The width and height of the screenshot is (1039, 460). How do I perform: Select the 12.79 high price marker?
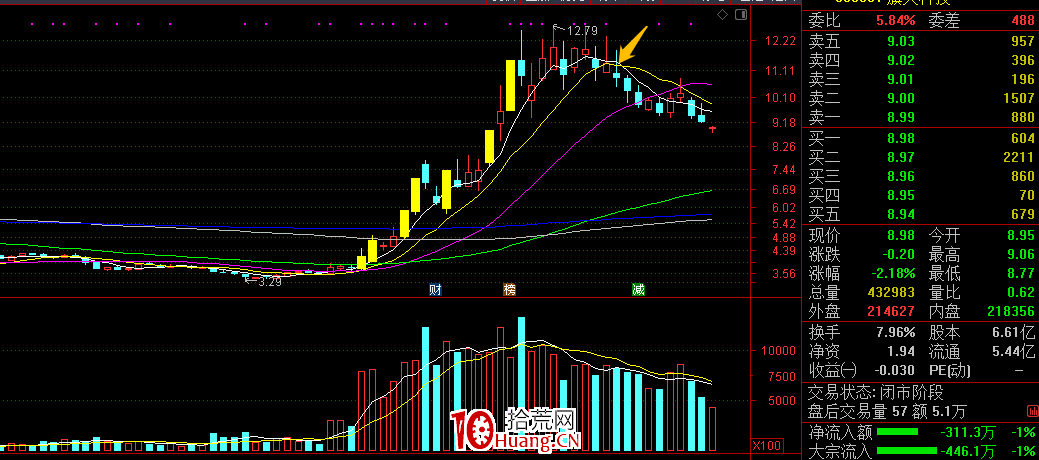coord(582,30)
